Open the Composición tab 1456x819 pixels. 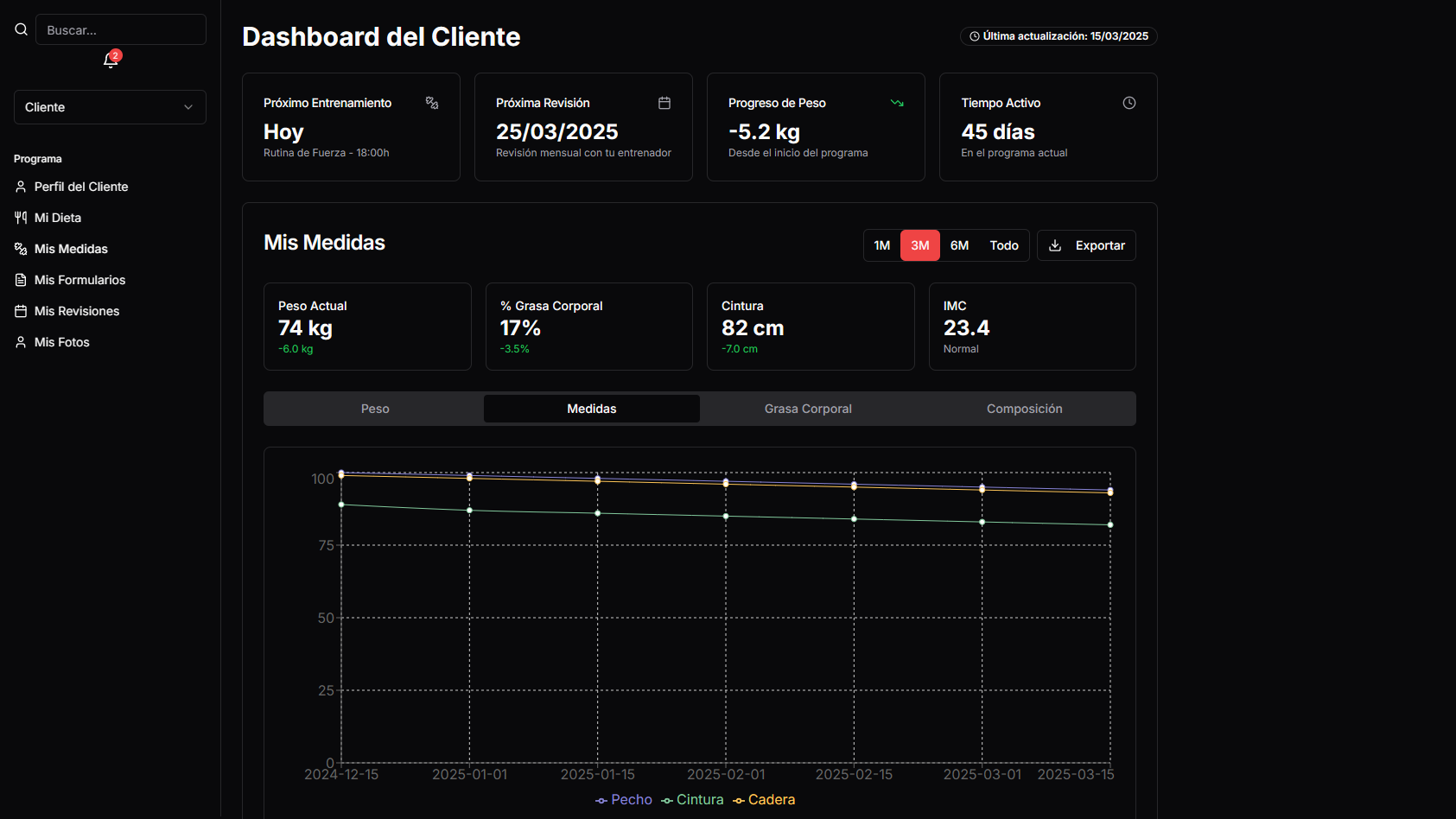click(1024, 409)
